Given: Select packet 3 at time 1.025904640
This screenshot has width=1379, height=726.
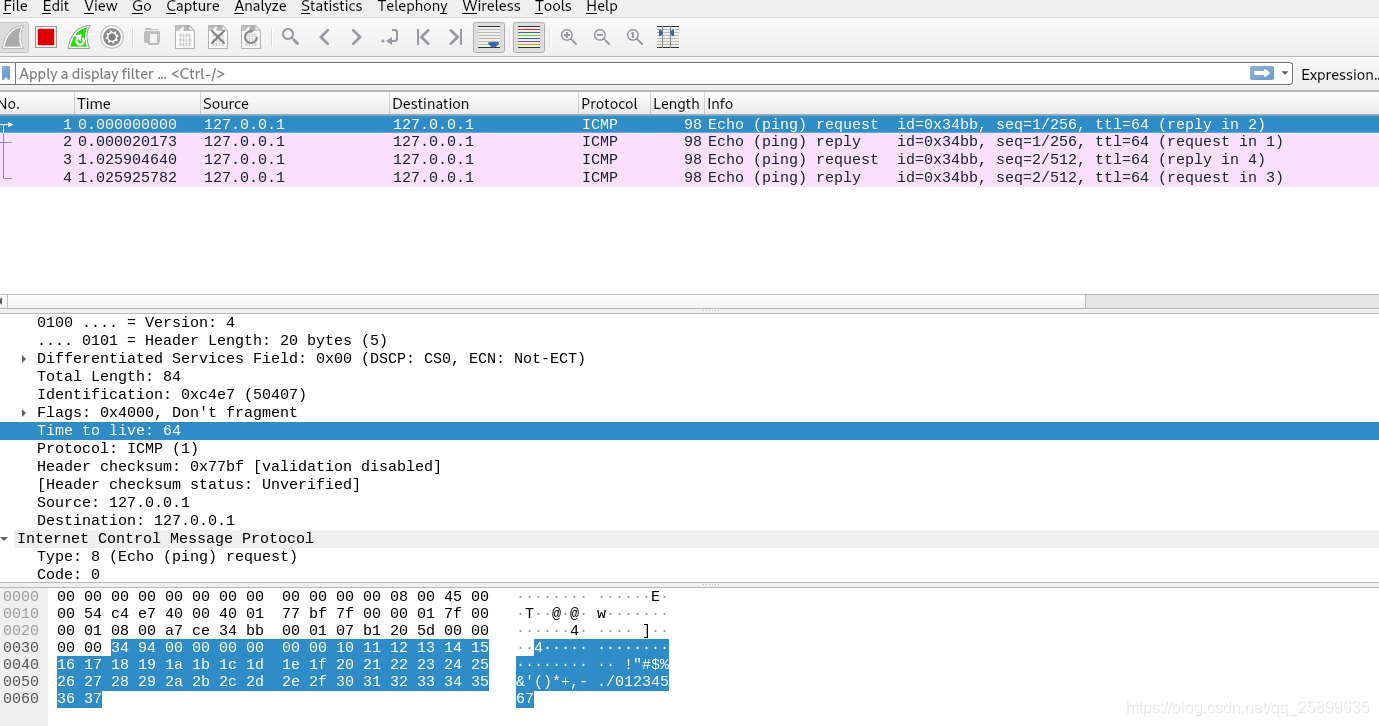Looking at the screenshot, I should 689,160.
